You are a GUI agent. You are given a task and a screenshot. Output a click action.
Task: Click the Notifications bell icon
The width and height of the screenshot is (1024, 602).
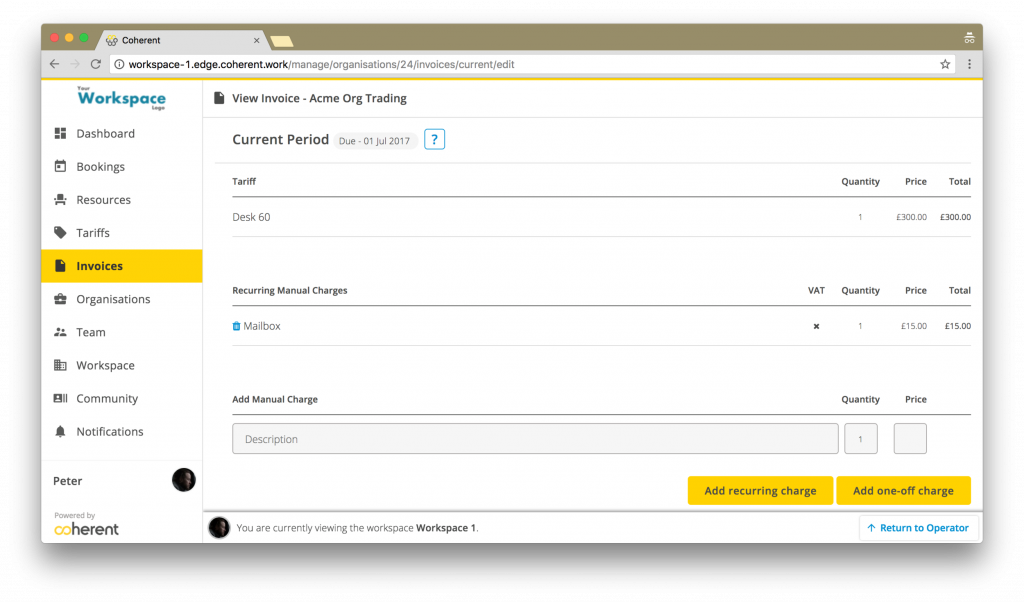60,432
